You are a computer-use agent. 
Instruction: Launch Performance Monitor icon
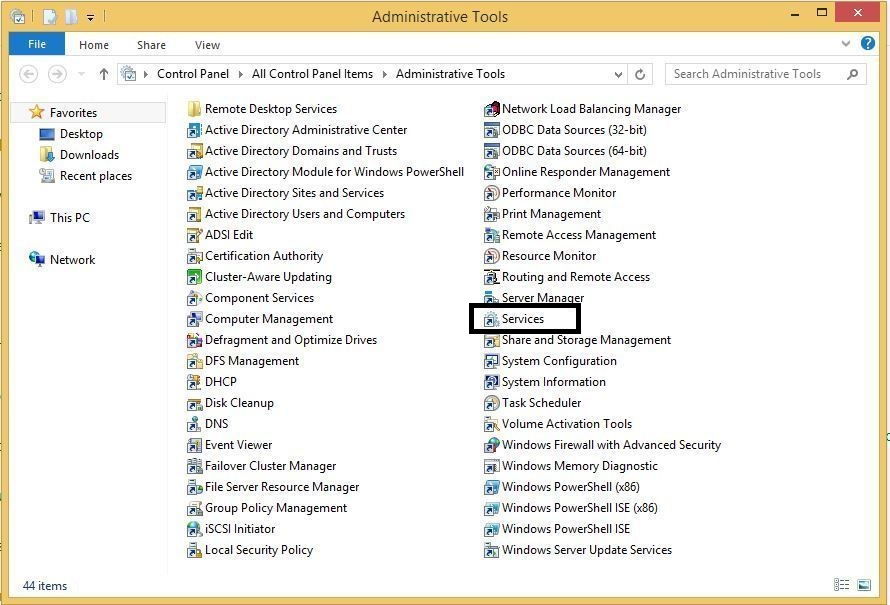pyautogui.click(x=491, y=193)
